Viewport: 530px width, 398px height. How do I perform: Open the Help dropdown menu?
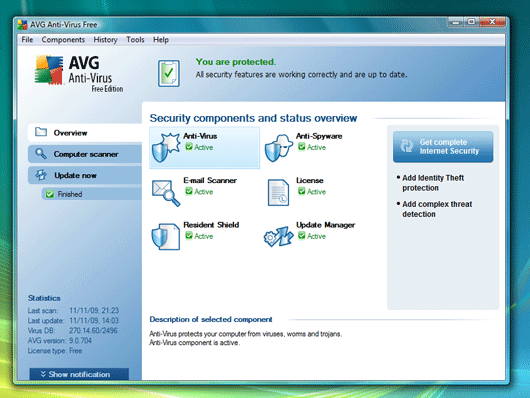tap(161, 40)
